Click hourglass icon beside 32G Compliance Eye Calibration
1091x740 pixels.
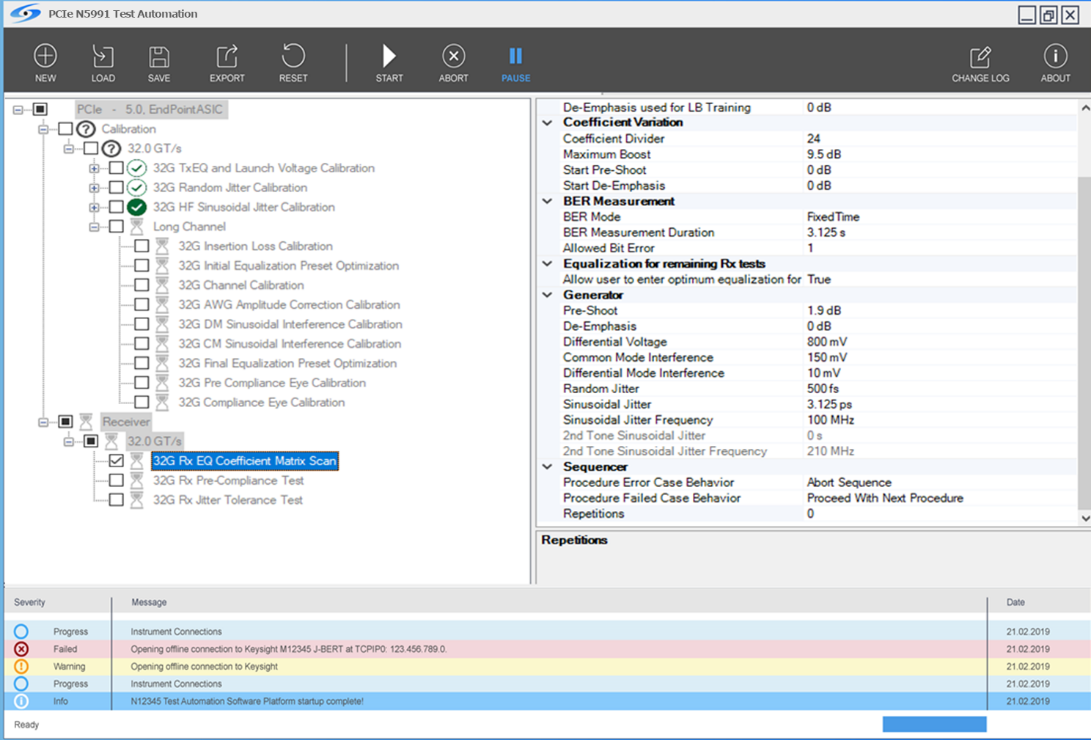[x=162, y=402]
